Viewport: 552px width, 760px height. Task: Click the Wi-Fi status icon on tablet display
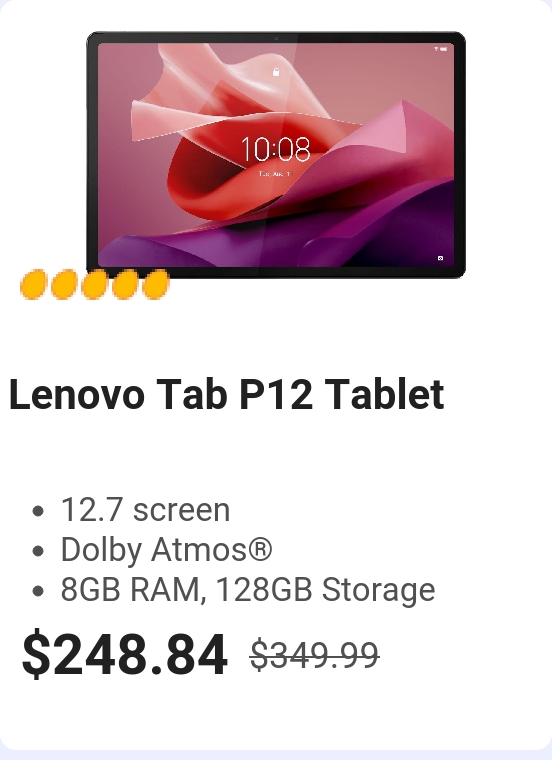(x=437, y=49)
